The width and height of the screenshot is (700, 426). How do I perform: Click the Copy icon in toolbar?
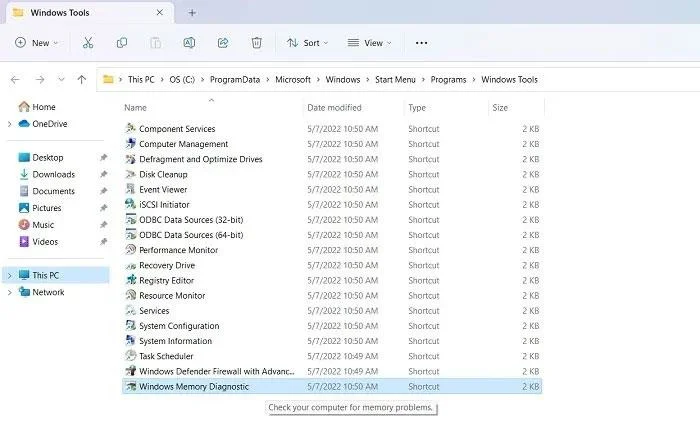point(121,43)
